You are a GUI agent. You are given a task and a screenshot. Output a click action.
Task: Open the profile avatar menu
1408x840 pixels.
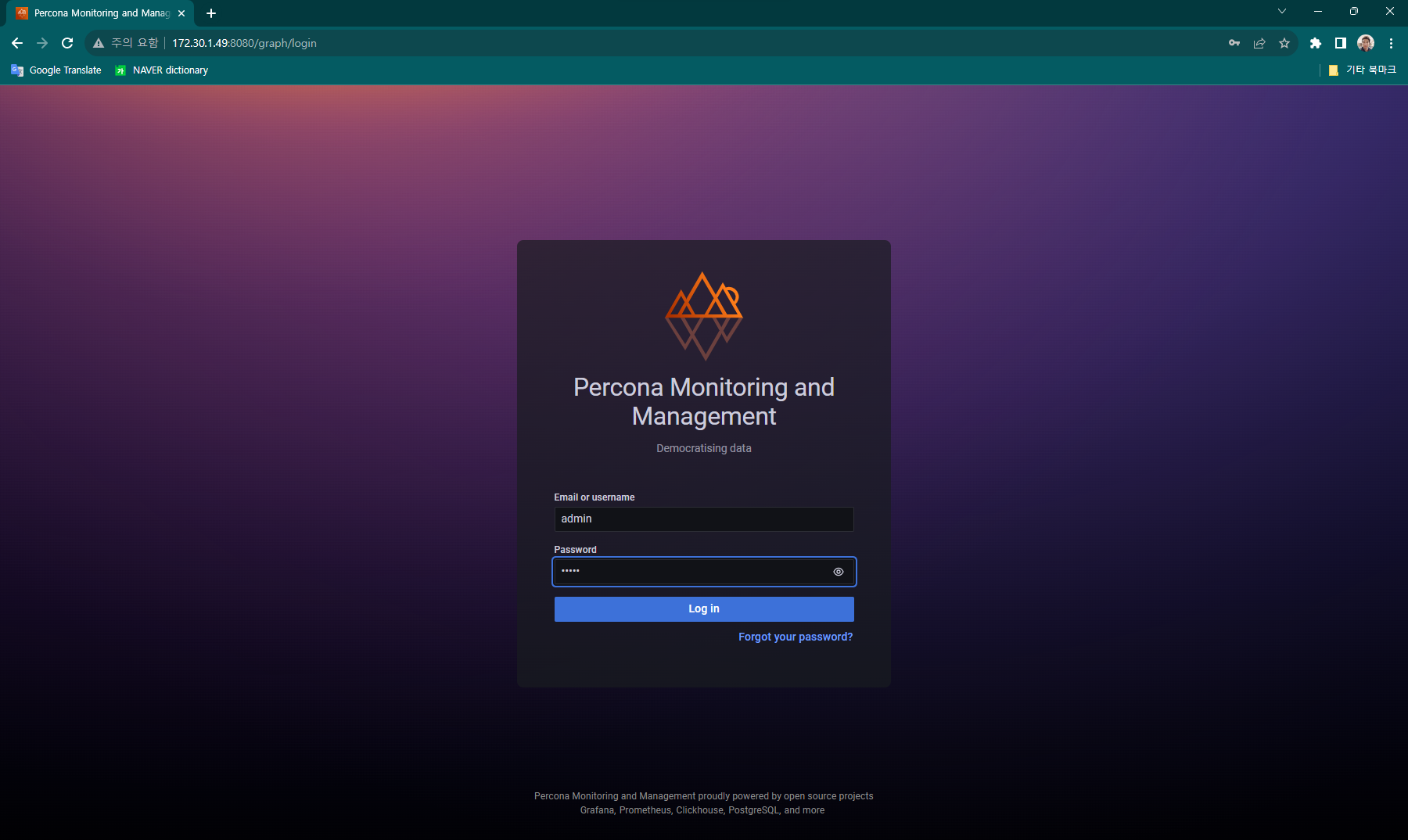coord(1366,43)
